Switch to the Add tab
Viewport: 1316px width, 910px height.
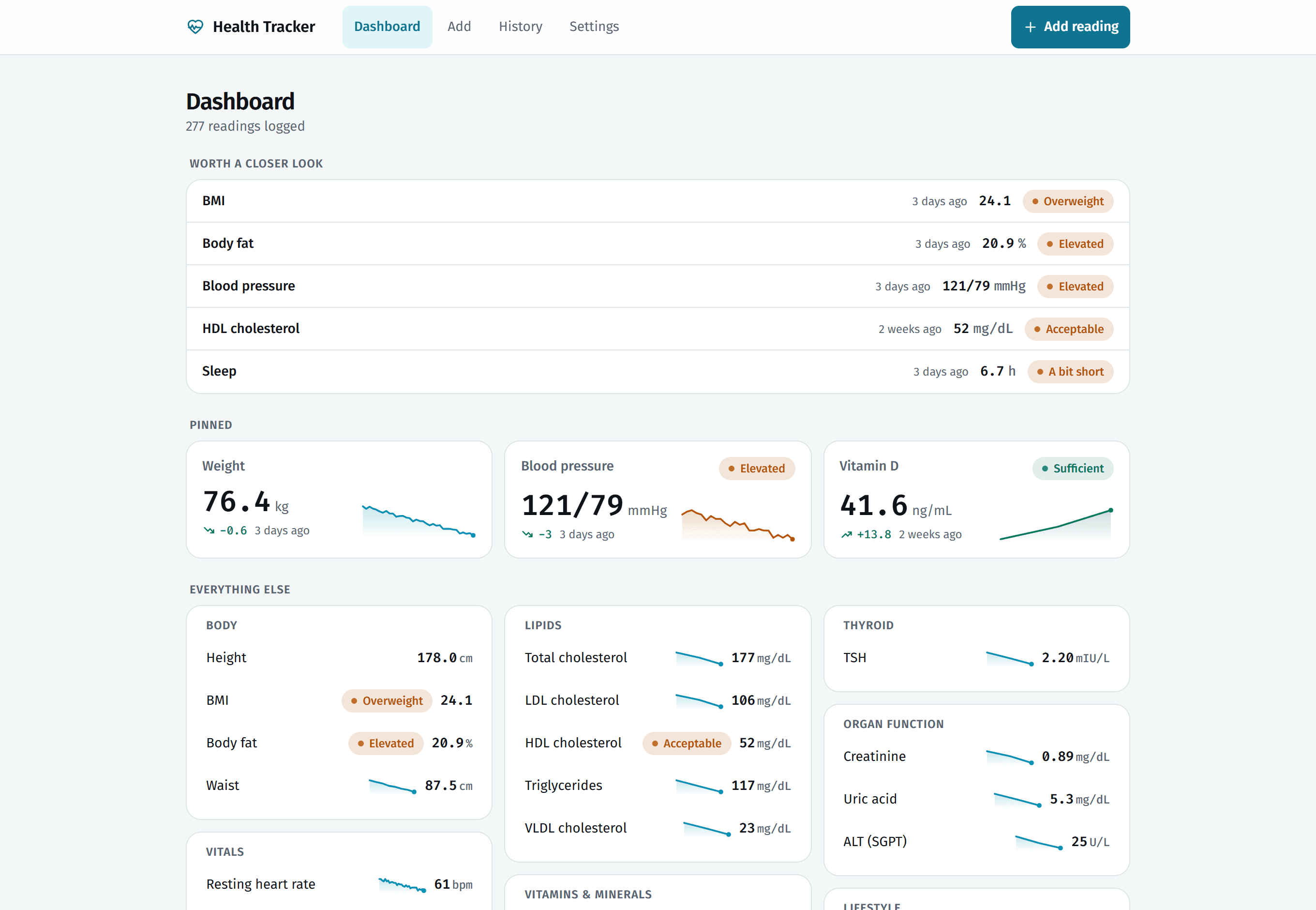(459, 27)
